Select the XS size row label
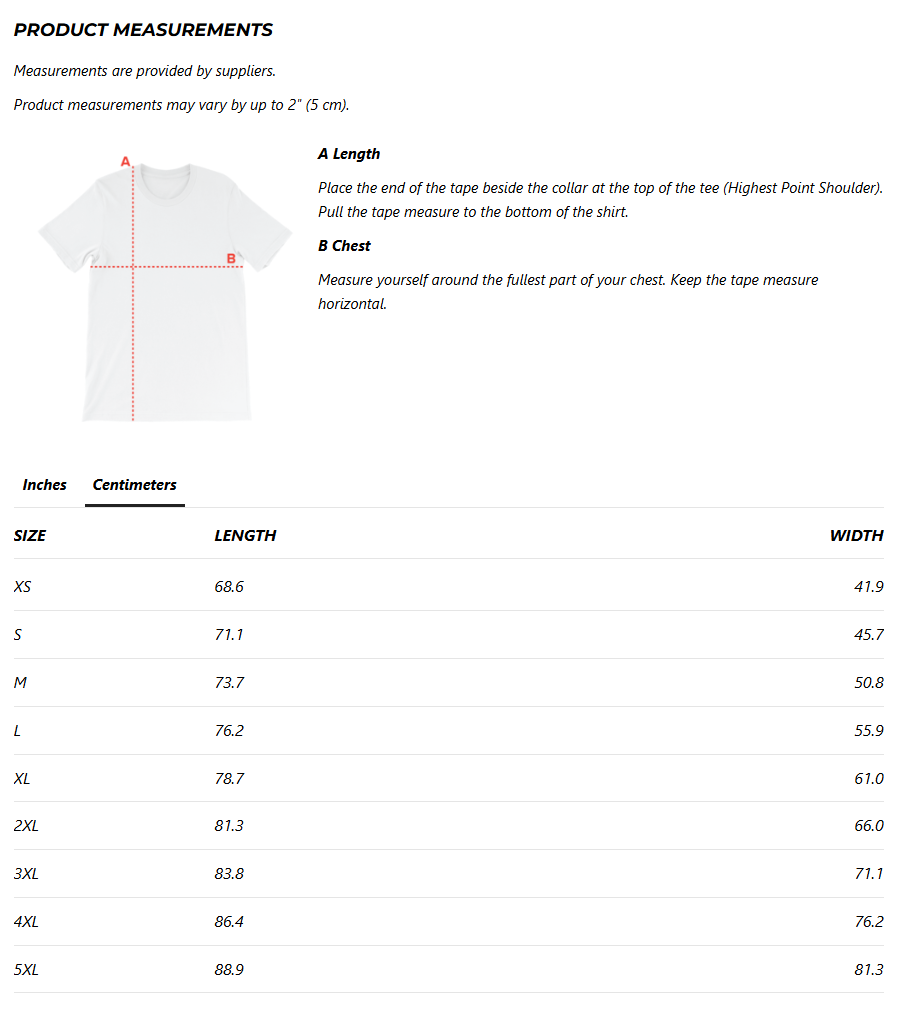 pyautogui.click(x=22, y=587)
